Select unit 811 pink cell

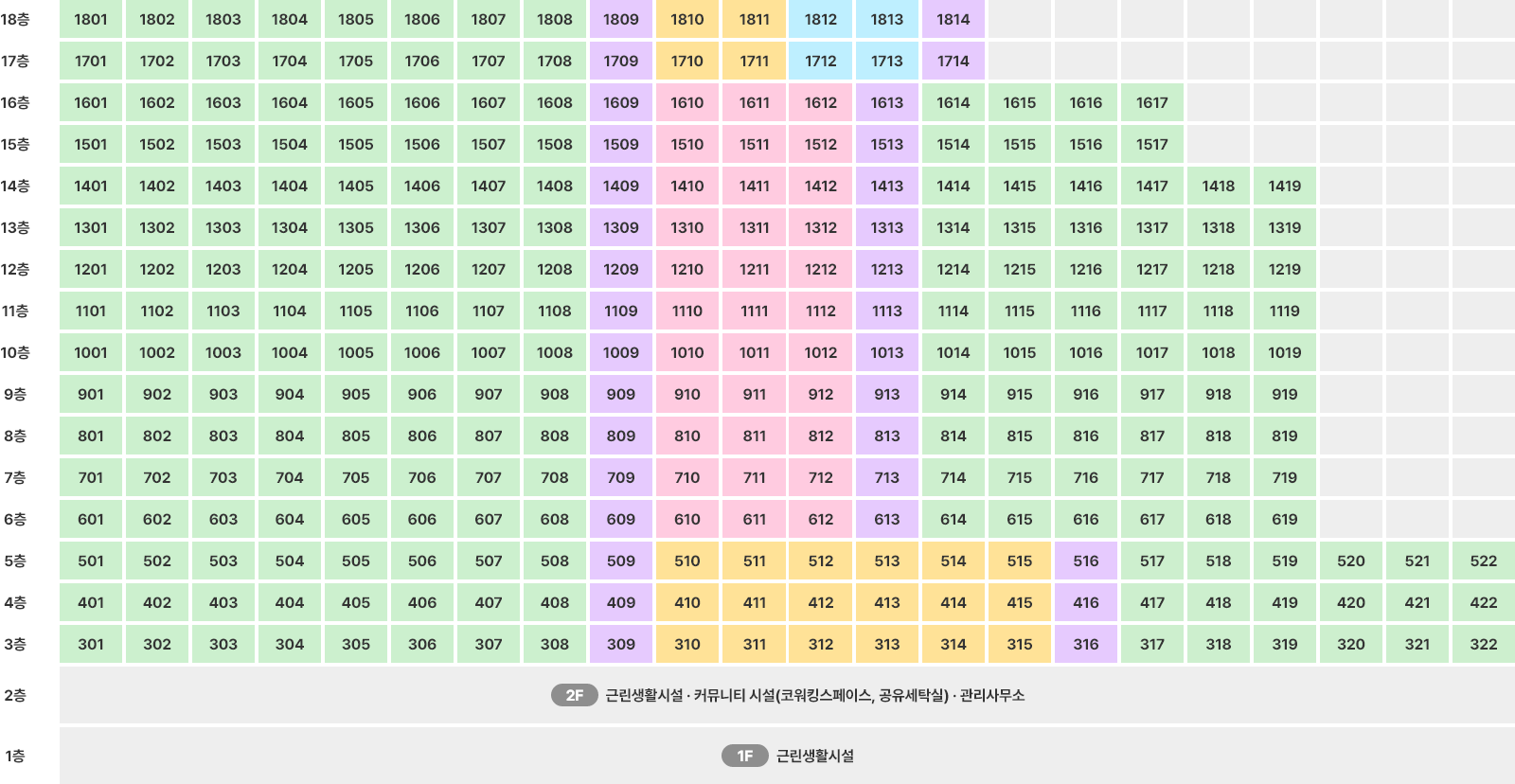(x=754, y=436)
